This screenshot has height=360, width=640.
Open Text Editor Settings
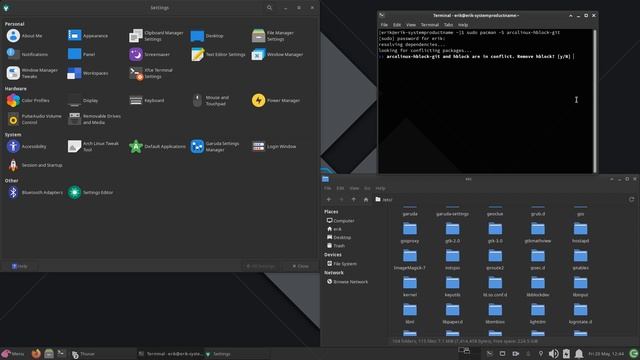218,54
